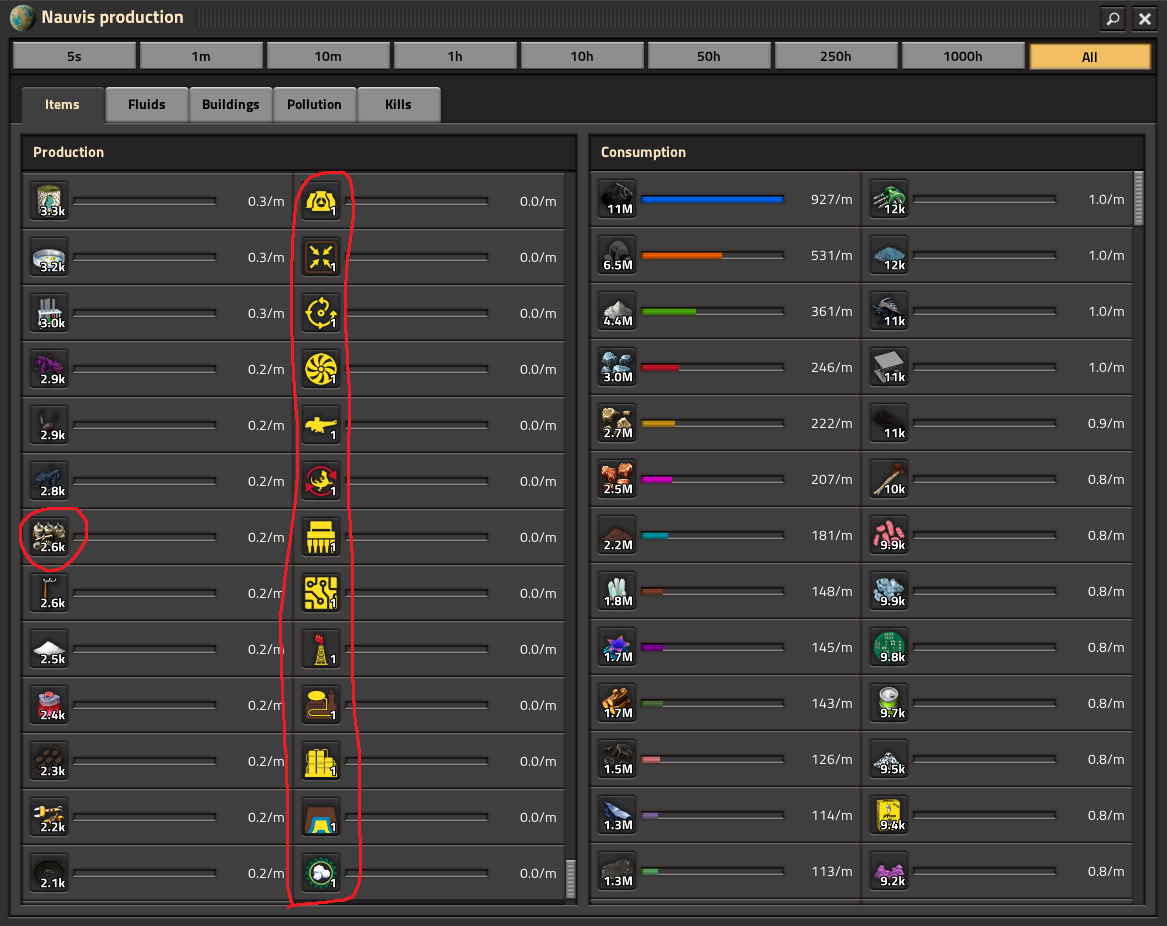Click the oil derrick flame icon
The image size is (1167, 926).
[x=322, y=649]
